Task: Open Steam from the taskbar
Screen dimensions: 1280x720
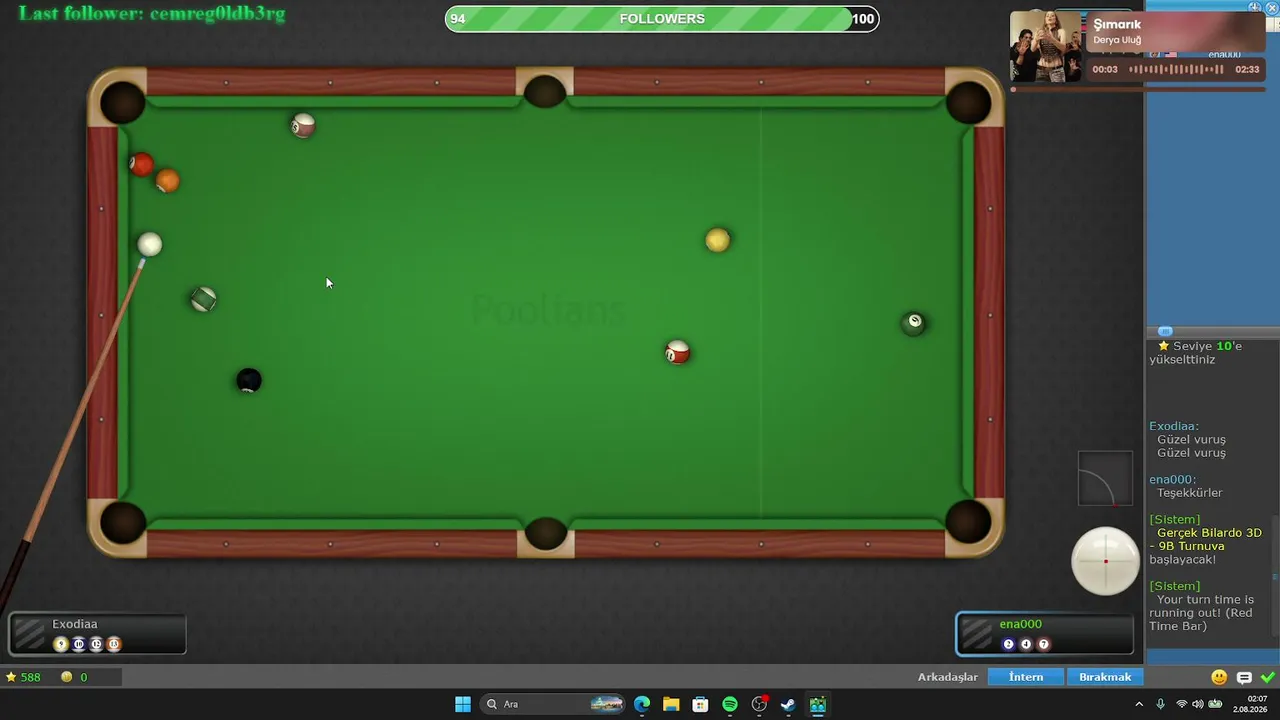Action: (788, 704)
